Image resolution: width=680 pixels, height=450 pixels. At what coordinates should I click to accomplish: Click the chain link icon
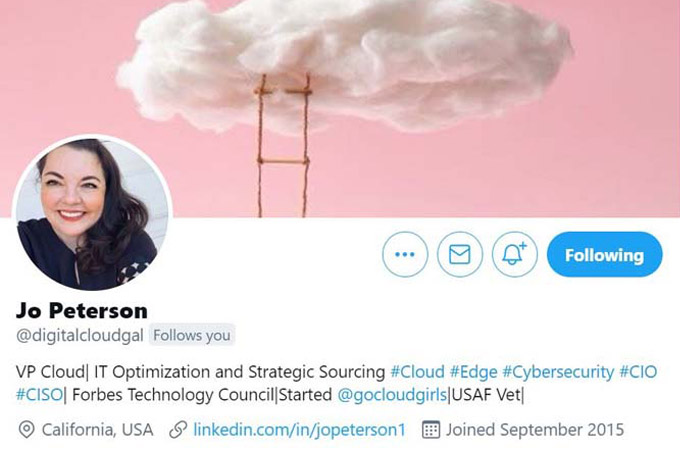click(178, 430)
